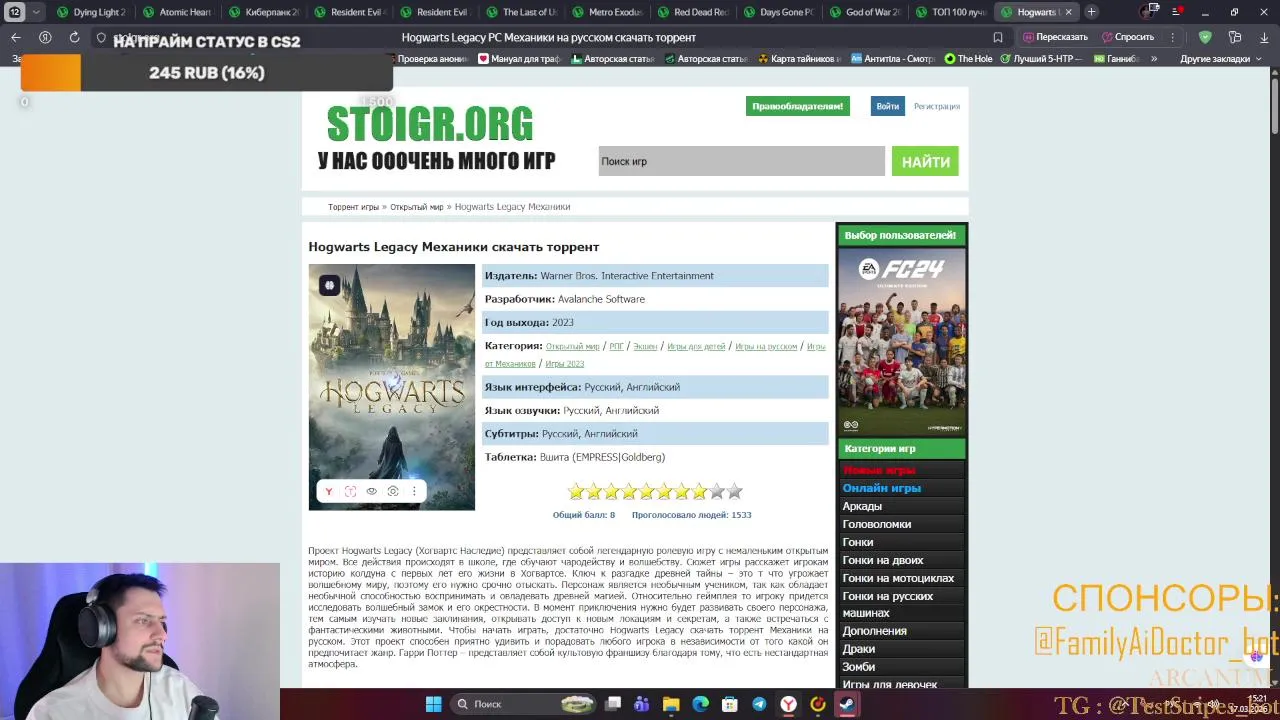Open the Teams icon in the taskbar
1280x720 pixels.
pyautogui.click(x=641, y=704)
